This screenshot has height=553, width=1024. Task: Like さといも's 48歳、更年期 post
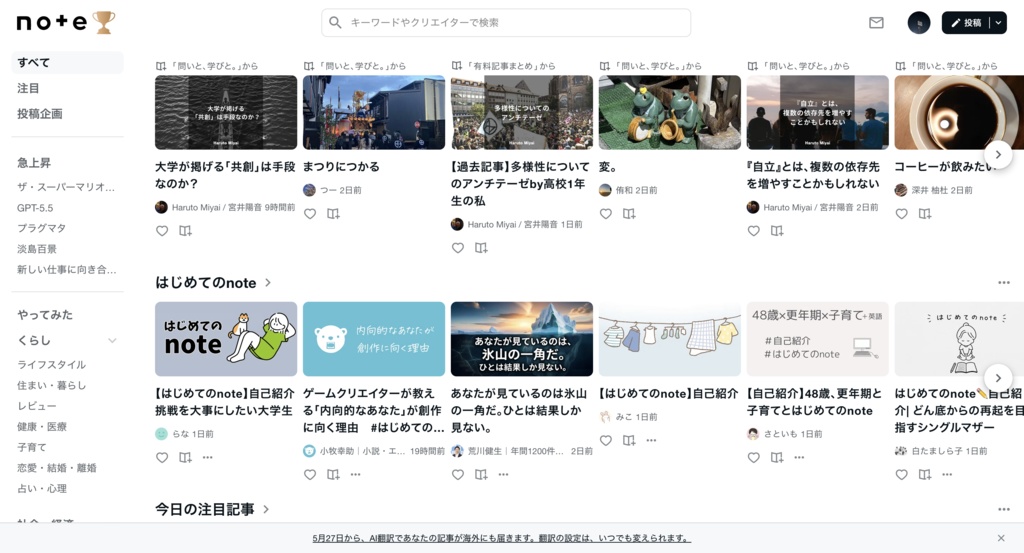(754, 458)
